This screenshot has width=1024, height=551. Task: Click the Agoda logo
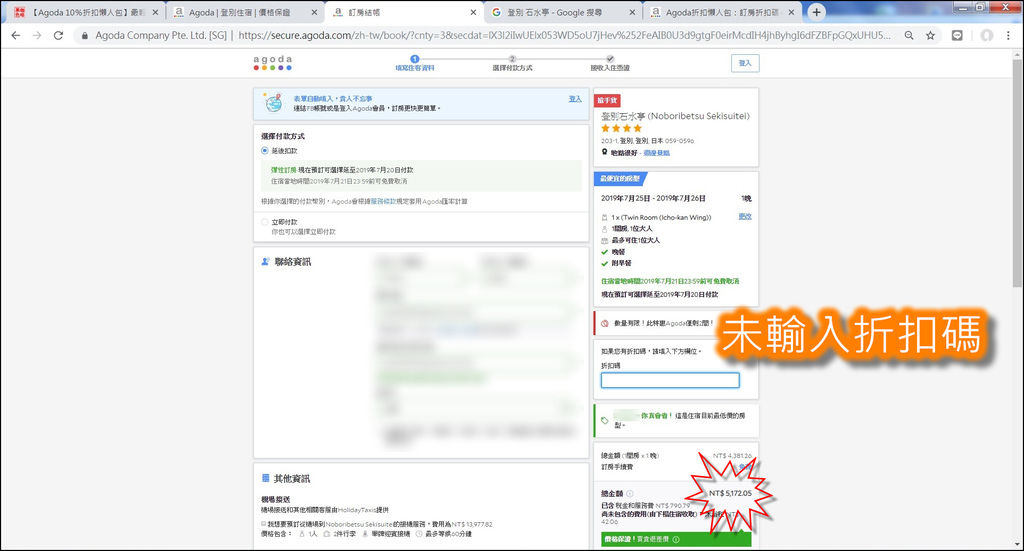point(272,63)
